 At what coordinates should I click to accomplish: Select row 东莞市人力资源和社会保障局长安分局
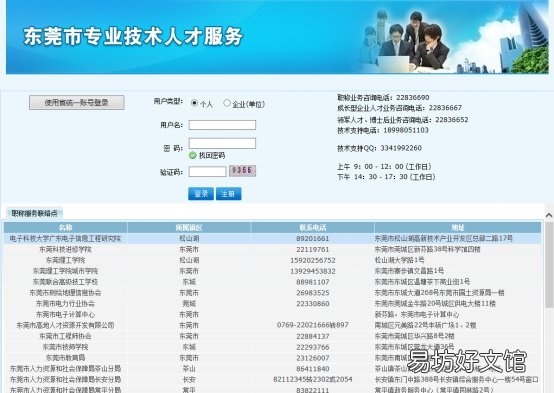point(272,380)
